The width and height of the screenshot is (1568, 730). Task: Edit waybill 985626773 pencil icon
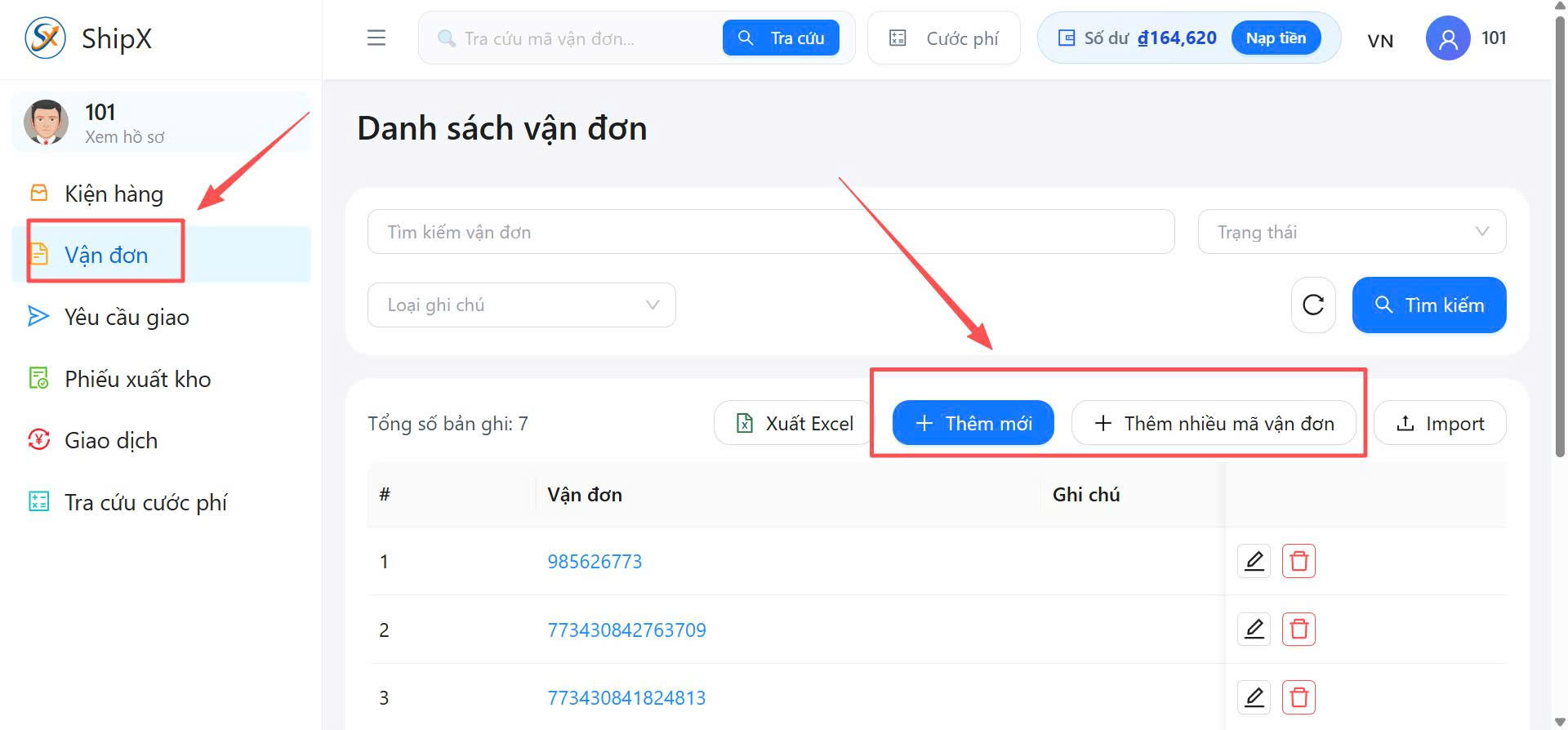1254,561
